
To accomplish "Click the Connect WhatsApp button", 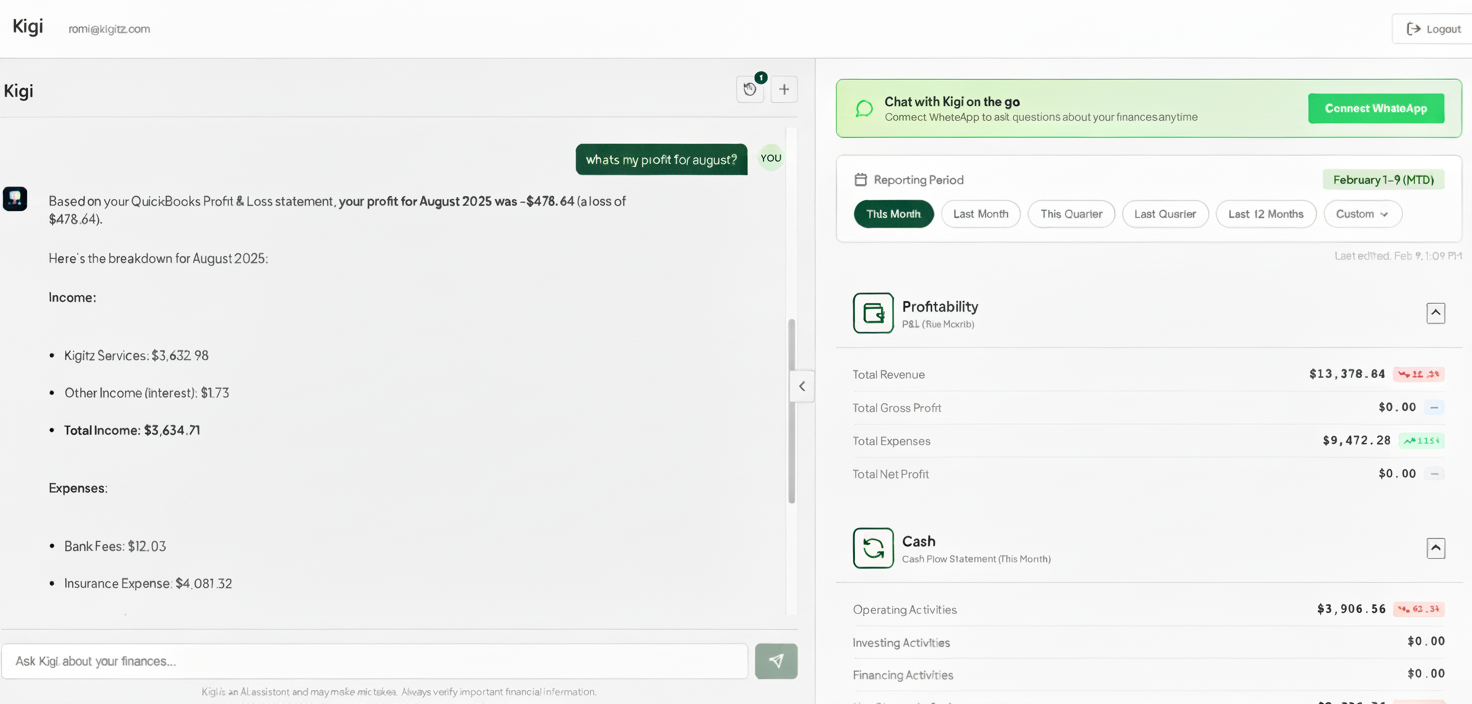I will pos(1375,108).
